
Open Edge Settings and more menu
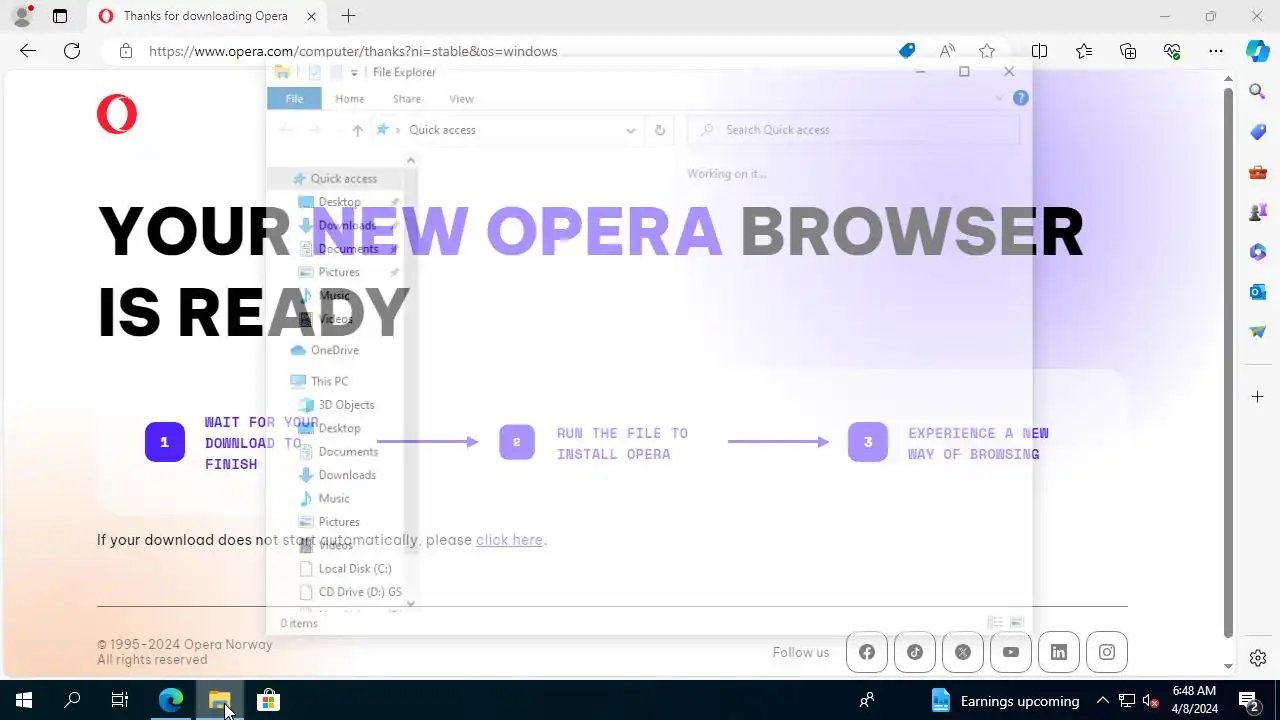tap(1216, 51)
